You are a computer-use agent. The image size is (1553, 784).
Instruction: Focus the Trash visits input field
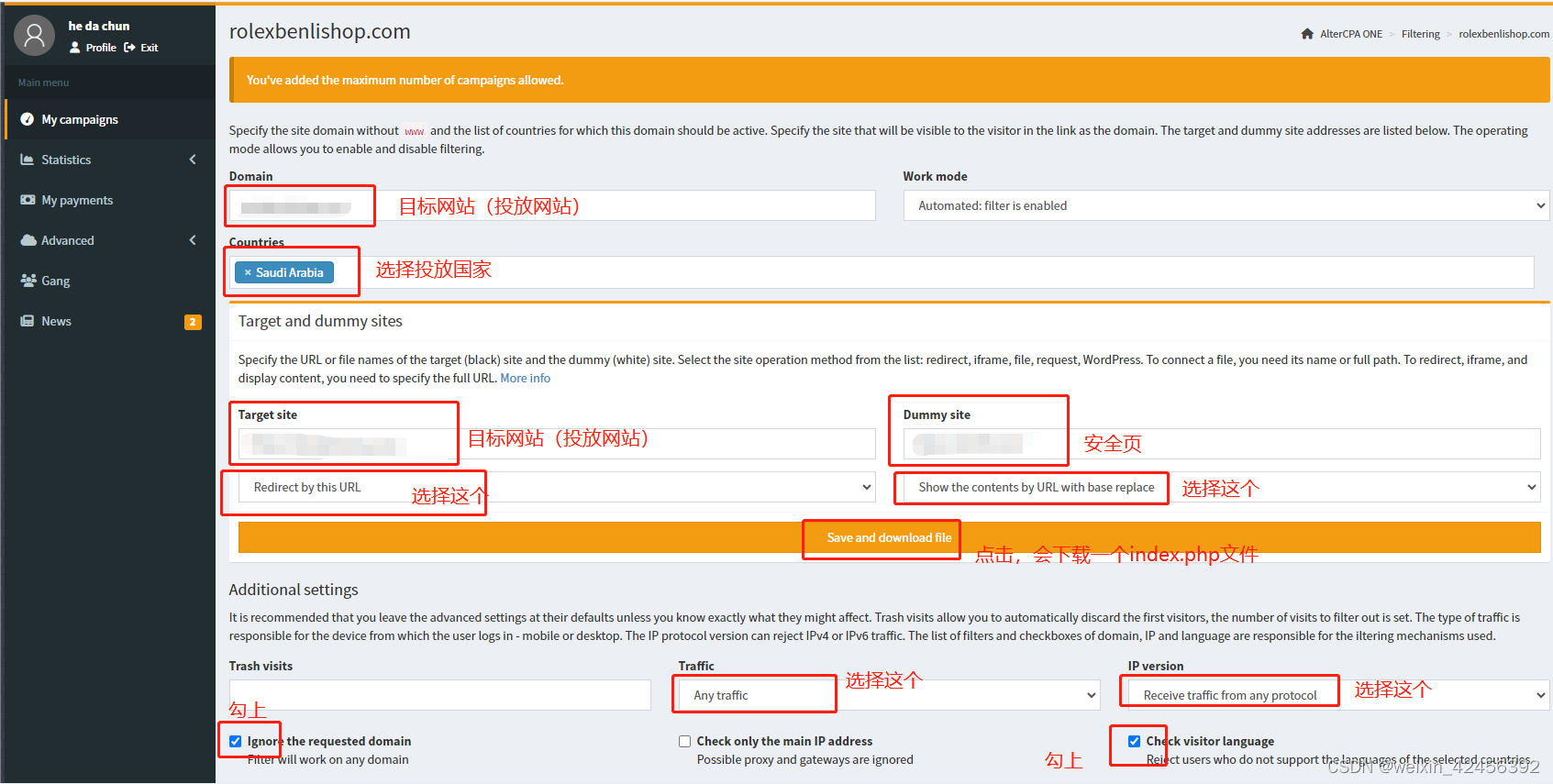[440, 695]
